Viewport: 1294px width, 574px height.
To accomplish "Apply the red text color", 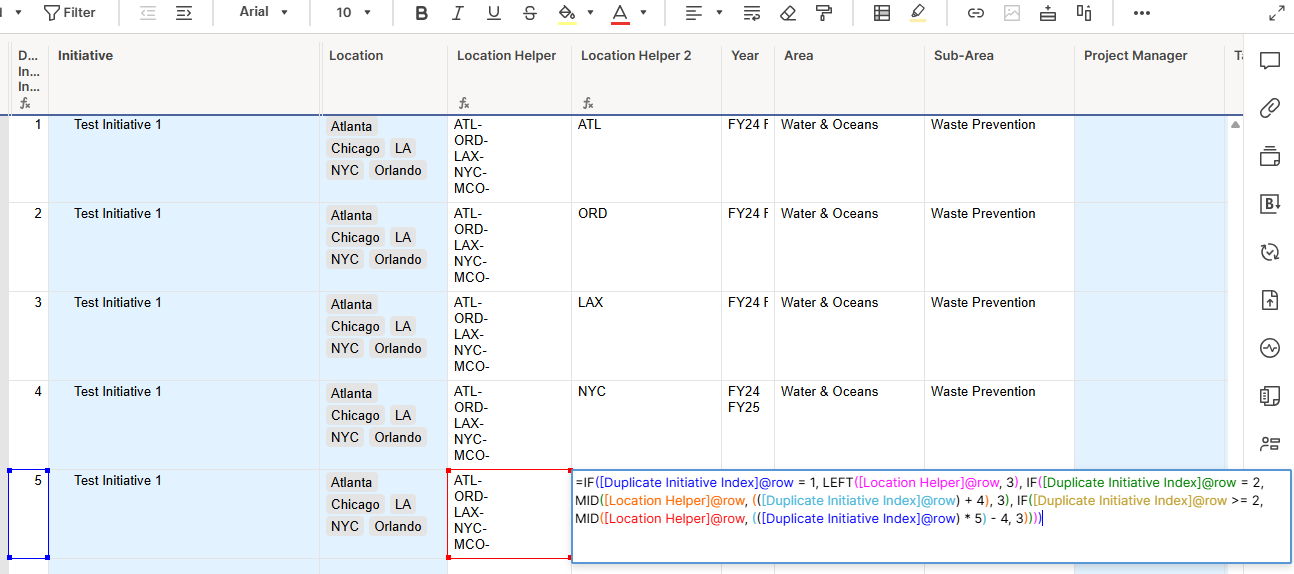I will [620, 12].
